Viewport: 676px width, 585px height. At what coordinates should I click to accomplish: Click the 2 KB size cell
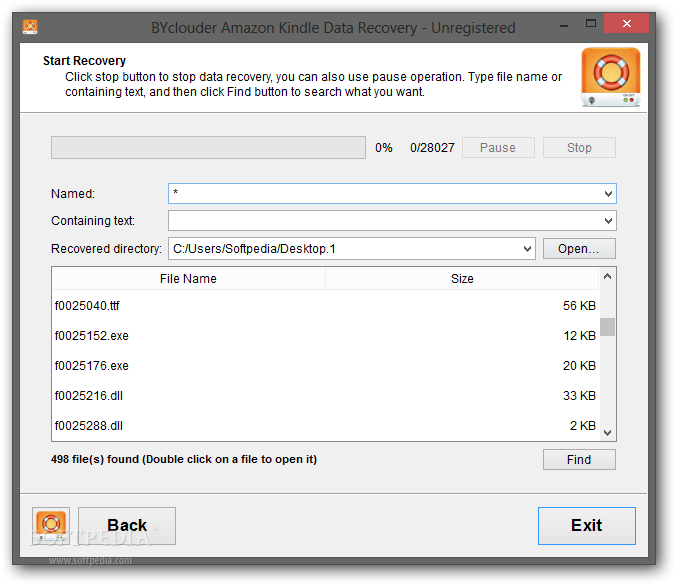click(582, 426)
